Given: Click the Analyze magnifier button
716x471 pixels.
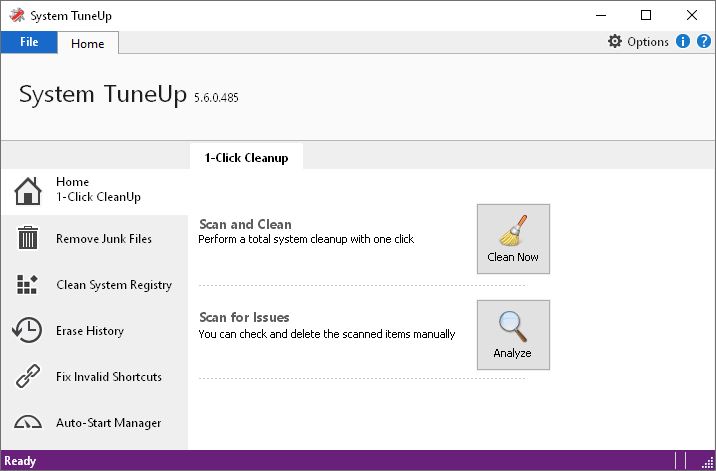Looking at the screenshot, I should pos(513,334).
